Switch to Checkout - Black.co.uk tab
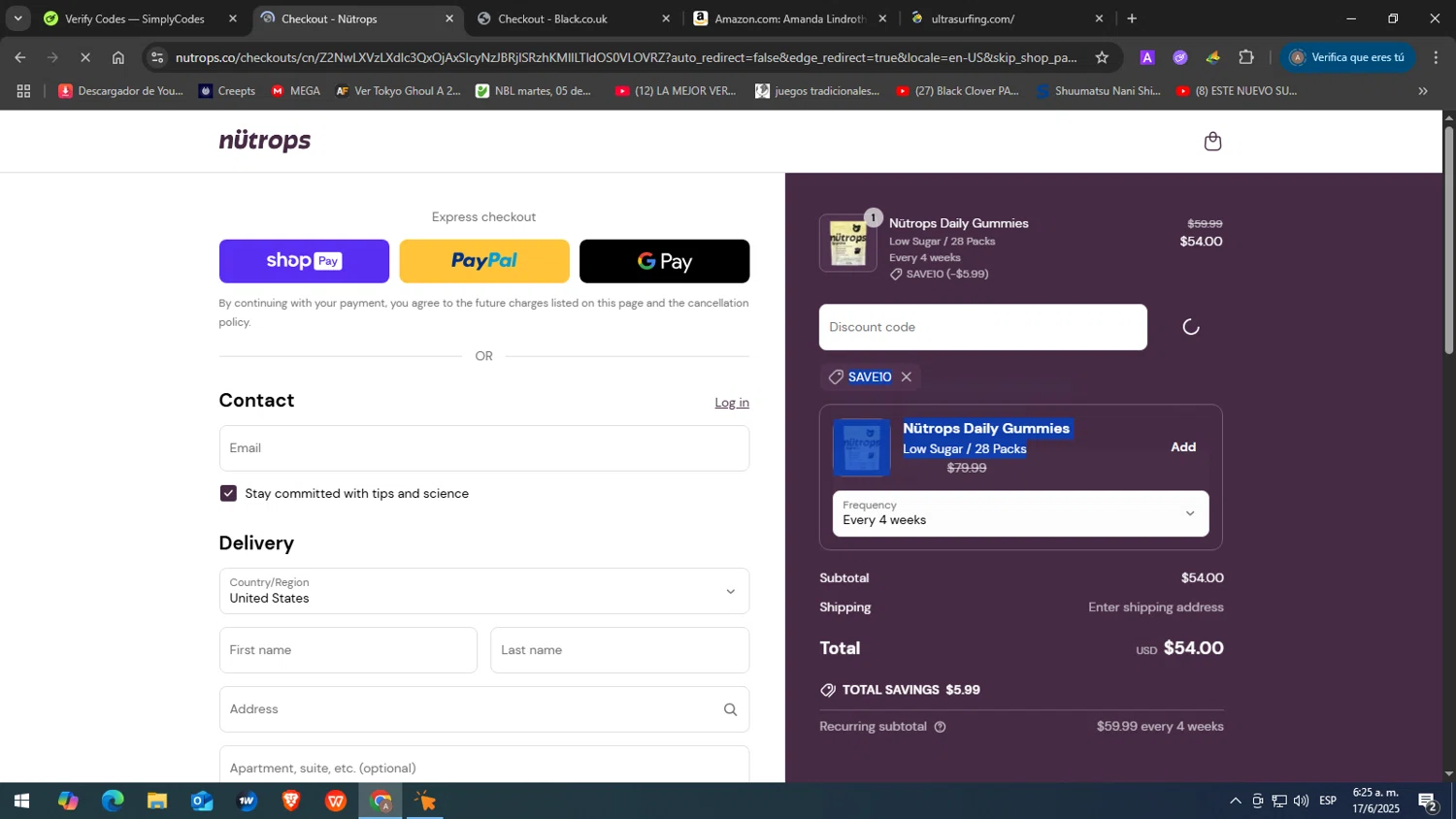The height and width of the screenshot is (819, 1456). [x=573, y=18]
